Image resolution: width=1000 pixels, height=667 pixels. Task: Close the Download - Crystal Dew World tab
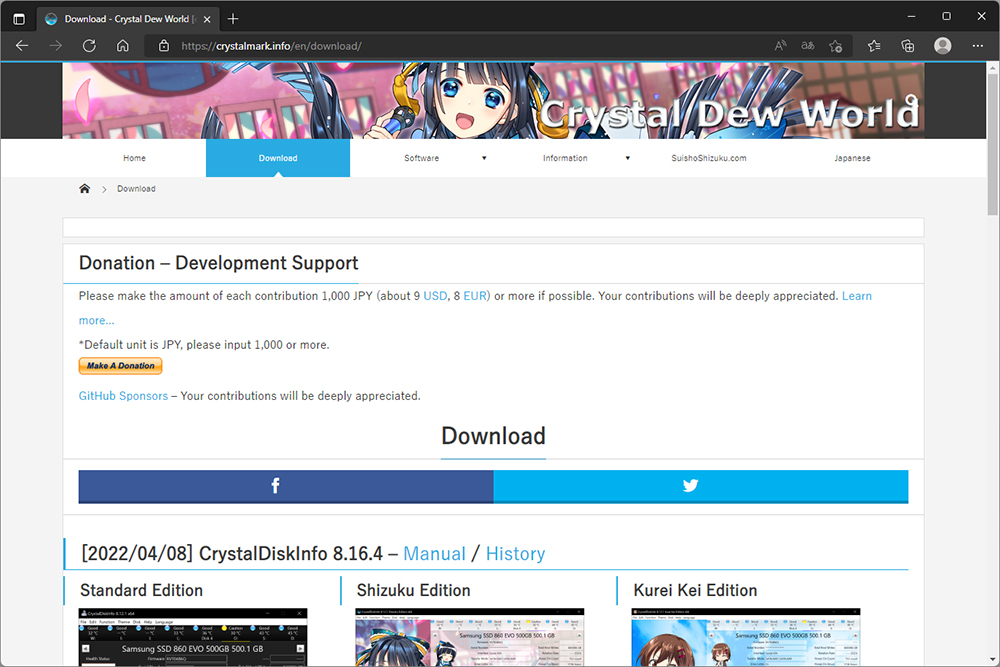coord(207,19)
